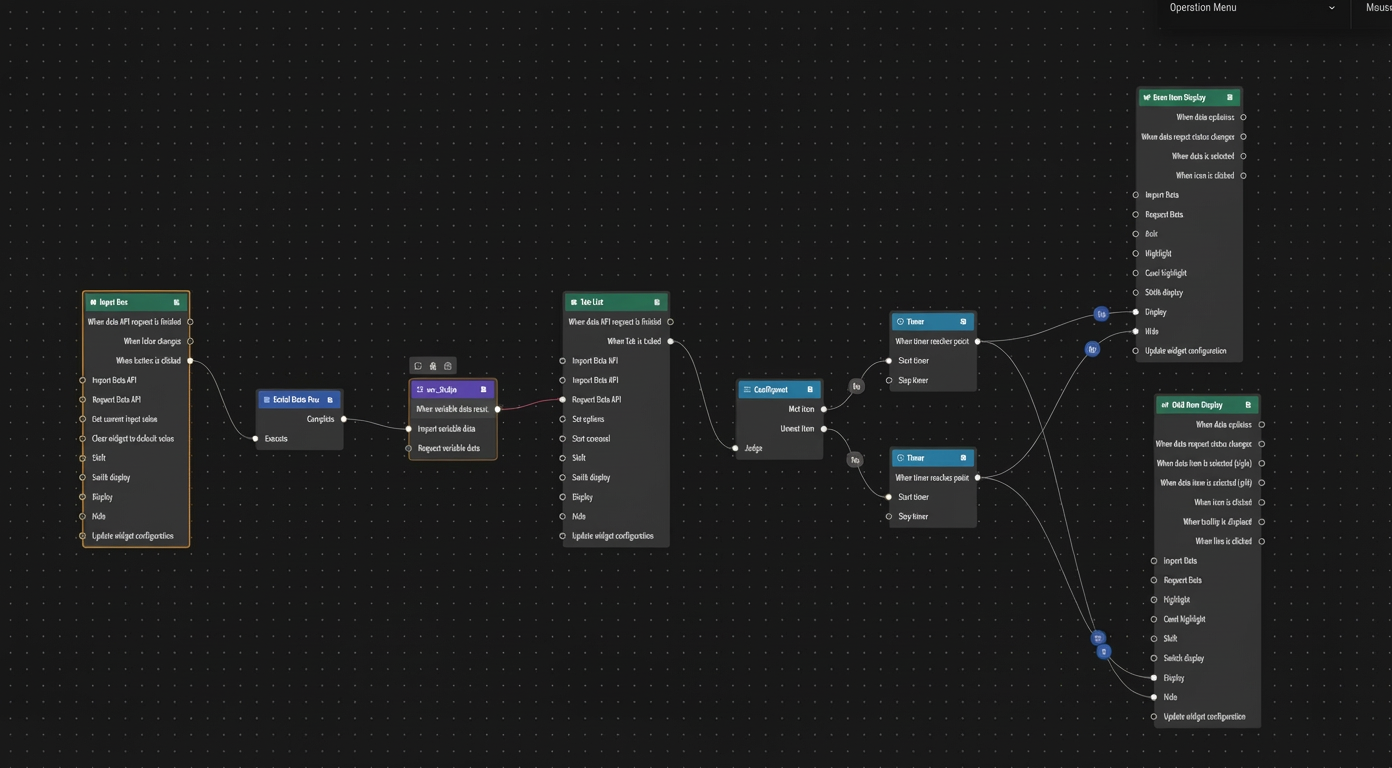The image size is (1392, 768).
Task: Click icon at right end of upper Item Display header
Action: point(1230,98)
